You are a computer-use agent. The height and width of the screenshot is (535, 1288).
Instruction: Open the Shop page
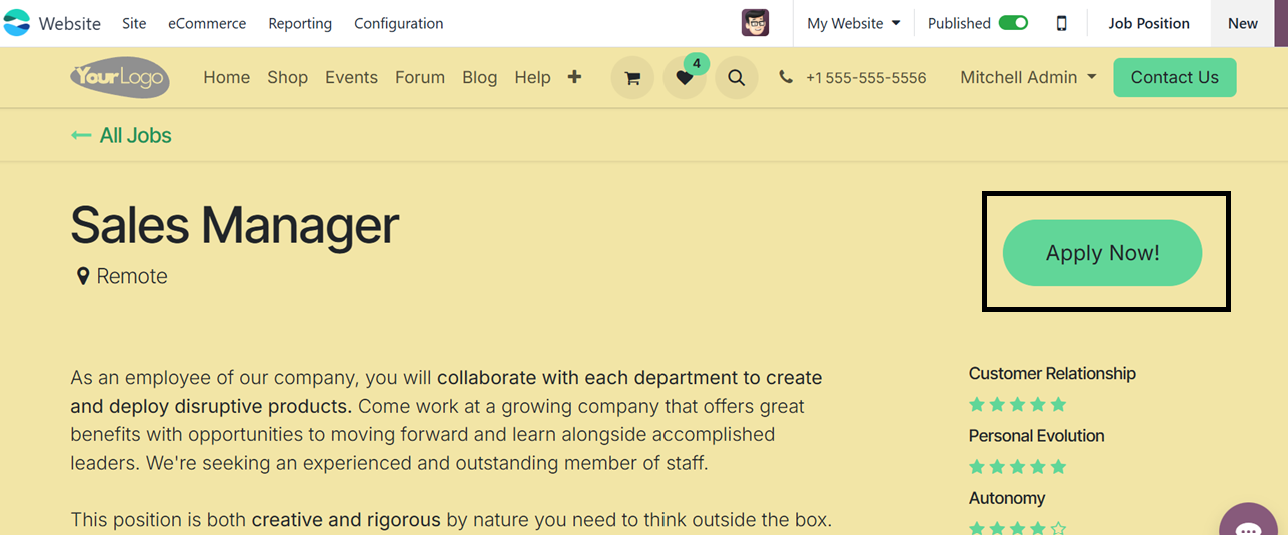pos(287,77)
